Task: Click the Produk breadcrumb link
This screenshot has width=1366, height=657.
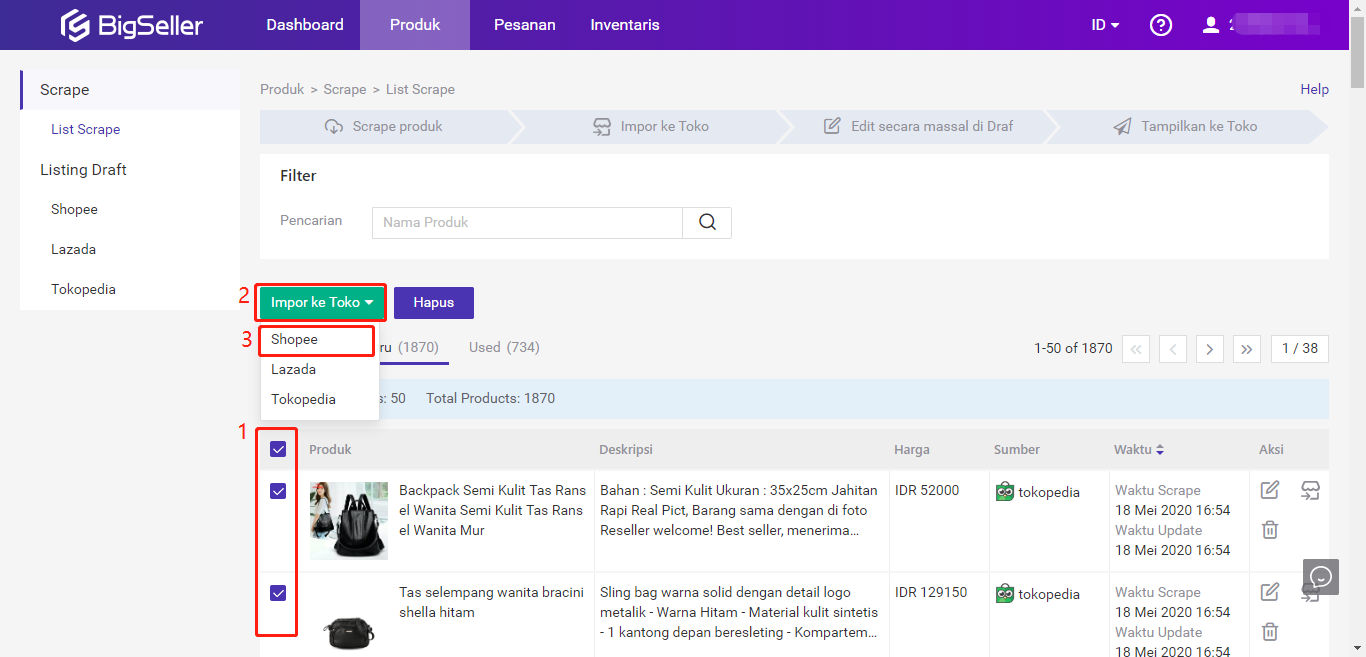Action: pyautogui.click(x=282, y=89)
